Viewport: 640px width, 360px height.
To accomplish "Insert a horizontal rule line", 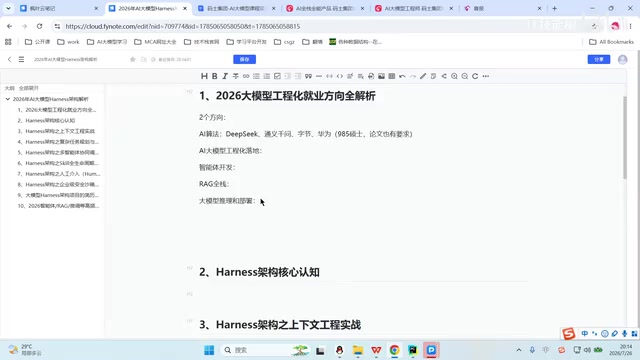I will pyautogui.click(x=319, y=76).
